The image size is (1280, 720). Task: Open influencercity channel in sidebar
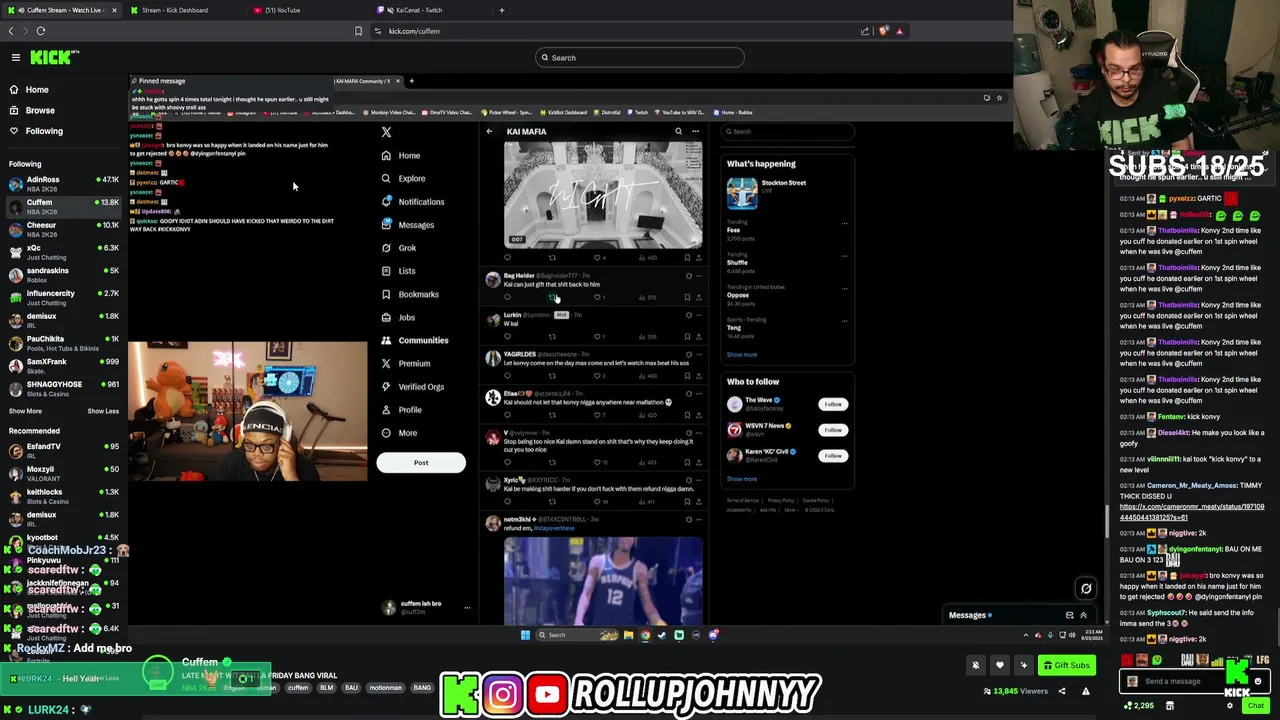(64, 298)
